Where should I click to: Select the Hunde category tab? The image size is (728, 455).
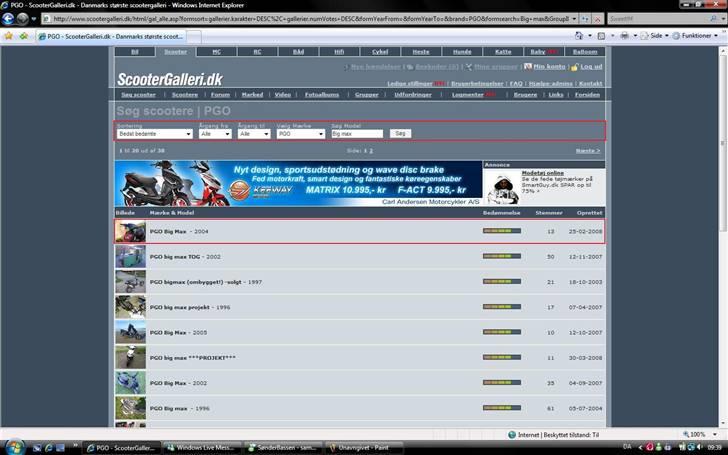pos(462,52)
